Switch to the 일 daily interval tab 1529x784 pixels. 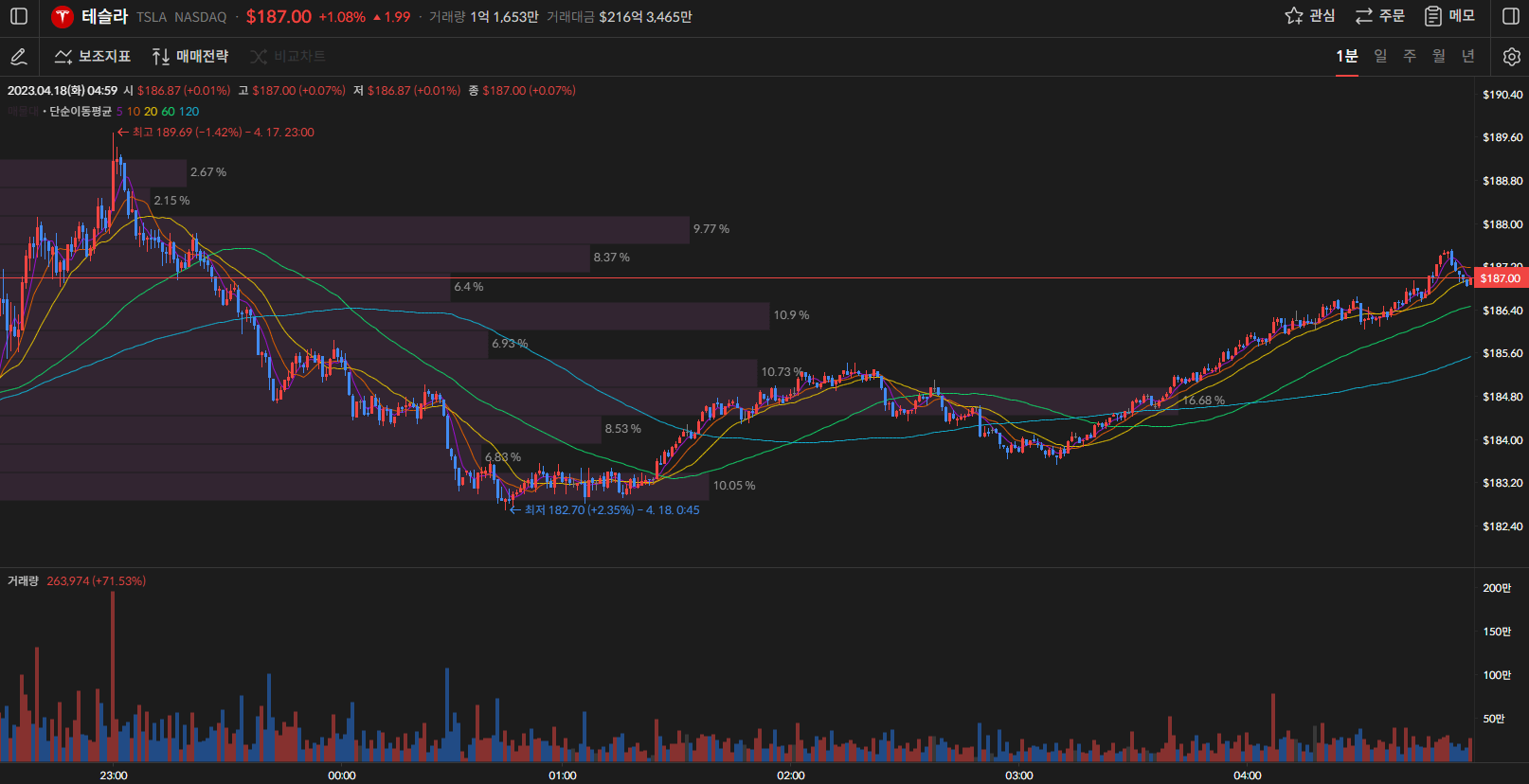1380,57
